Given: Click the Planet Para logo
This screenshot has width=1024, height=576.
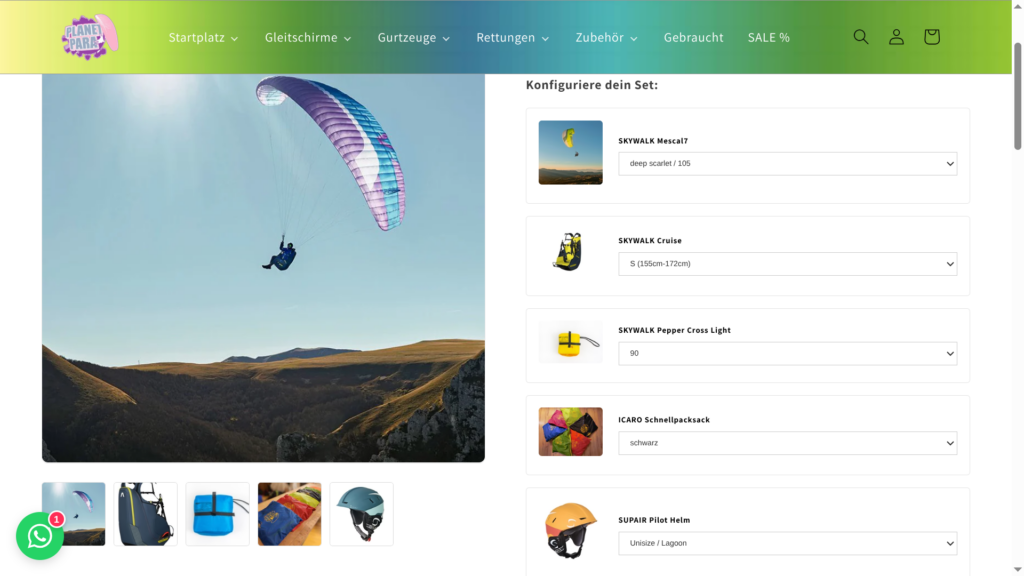Looking at the screenshot, I should click(x=90, y=37).
